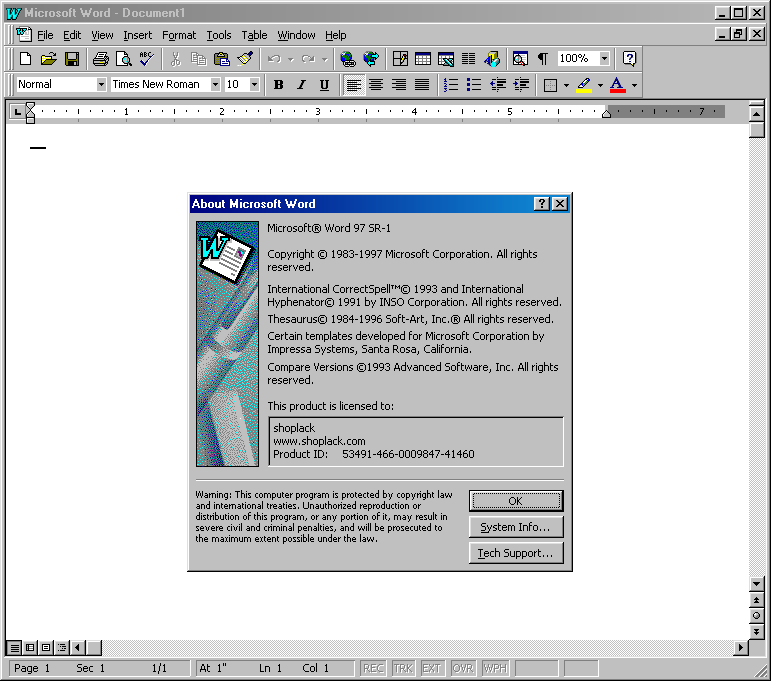Apply the red Font Color

coord(618,85)
